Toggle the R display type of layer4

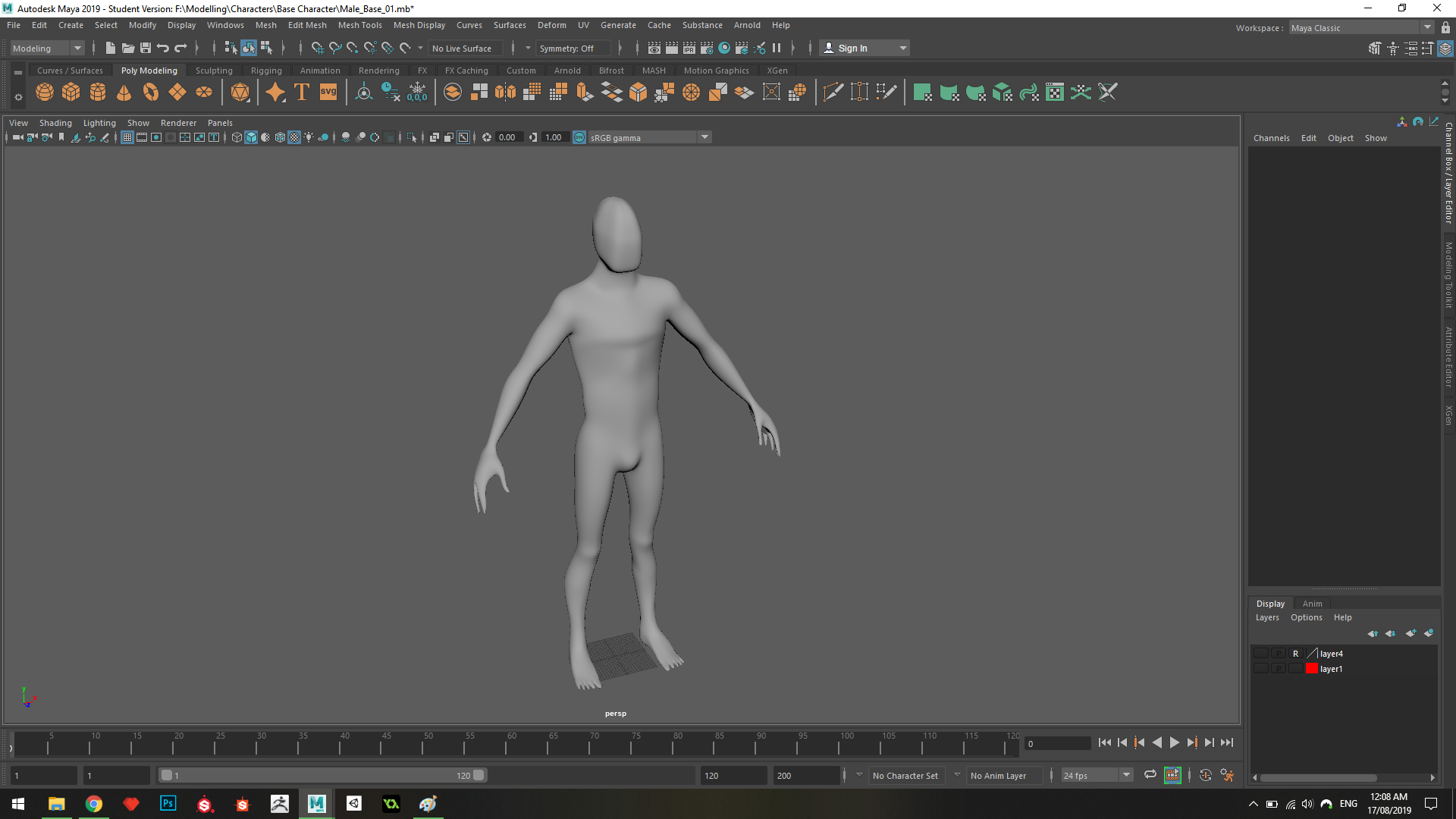1295,654
